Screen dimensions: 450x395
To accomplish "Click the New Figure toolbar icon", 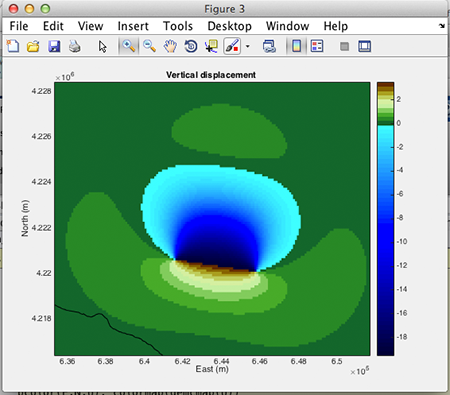I will [x=13, y=46].
